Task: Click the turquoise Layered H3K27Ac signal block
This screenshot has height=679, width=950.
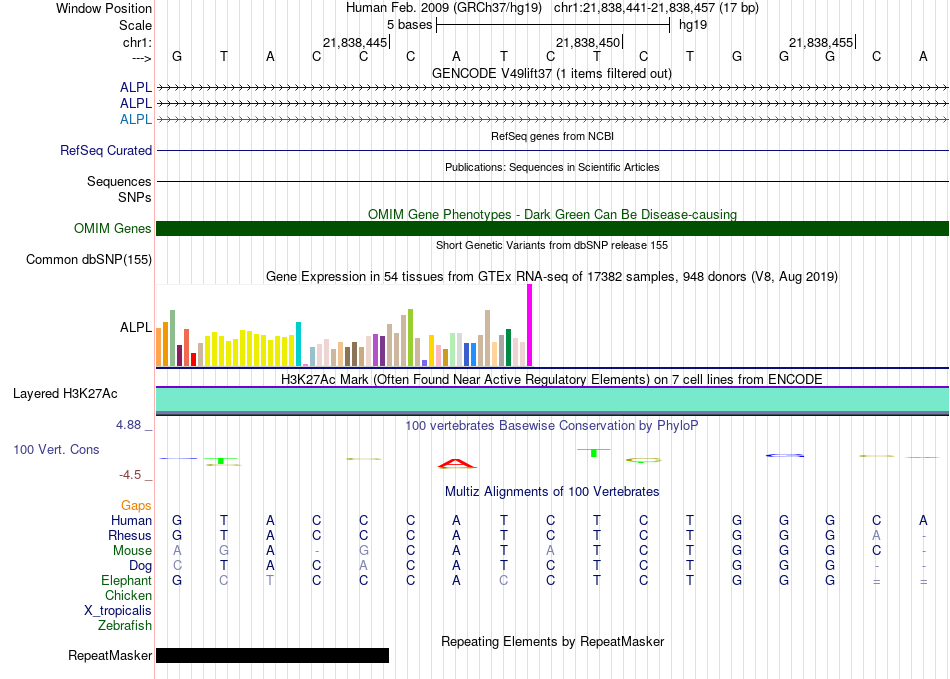Action: click(x=552, y=400)
